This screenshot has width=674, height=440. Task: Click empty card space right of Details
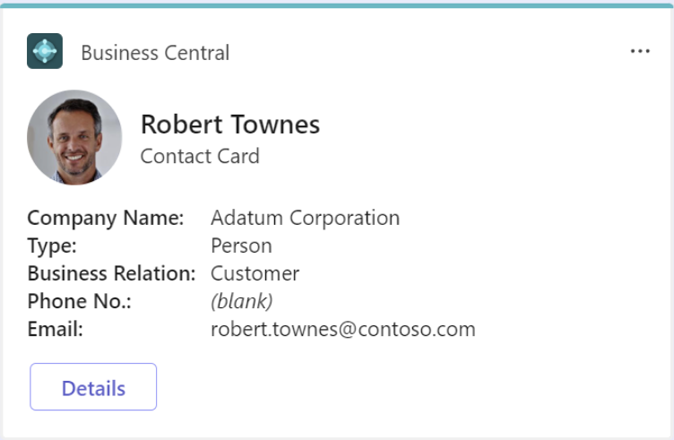click(400, 388)
